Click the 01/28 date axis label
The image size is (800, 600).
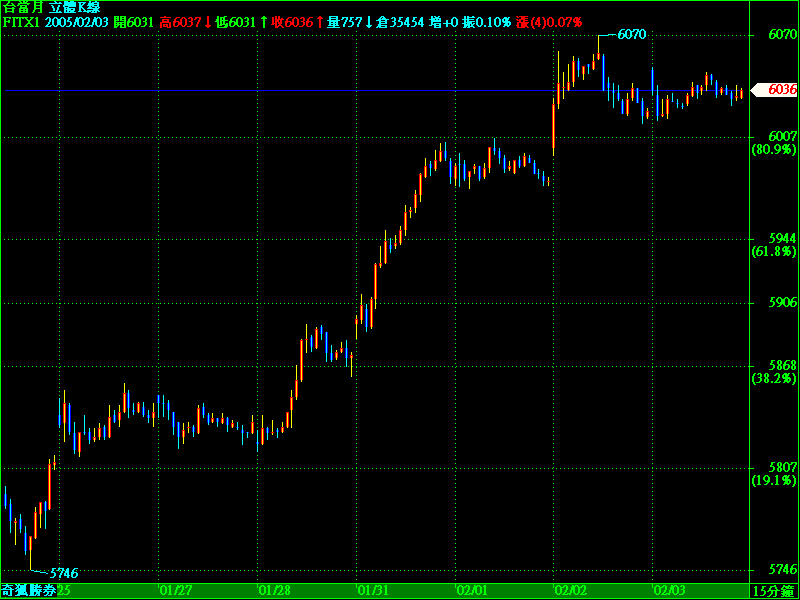pyautogui.click(x=274, y=591)
